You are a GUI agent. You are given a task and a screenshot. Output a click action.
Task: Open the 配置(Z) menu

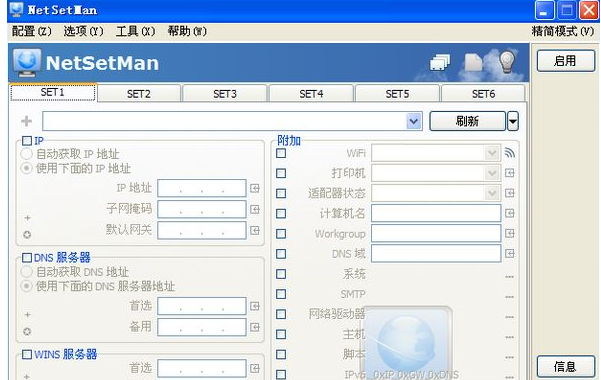(31, 31)
